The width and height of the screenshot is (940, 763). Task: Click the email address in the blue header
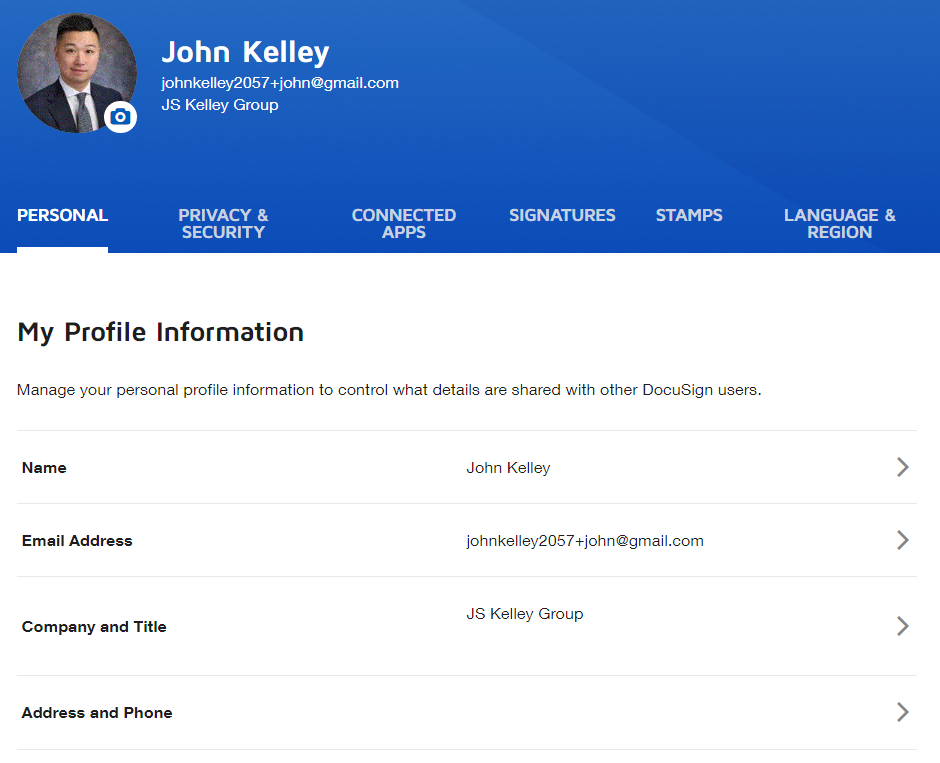(280, 83)
